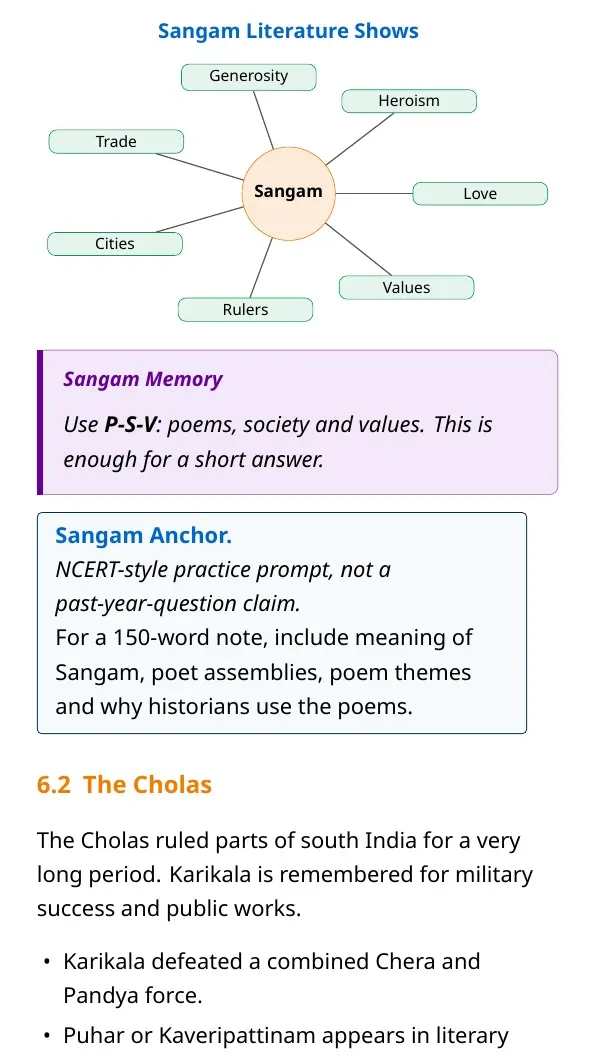This screenshot has width=596, height=1061.
Task: Click the 150-word note instruction text
Action: 264,673
